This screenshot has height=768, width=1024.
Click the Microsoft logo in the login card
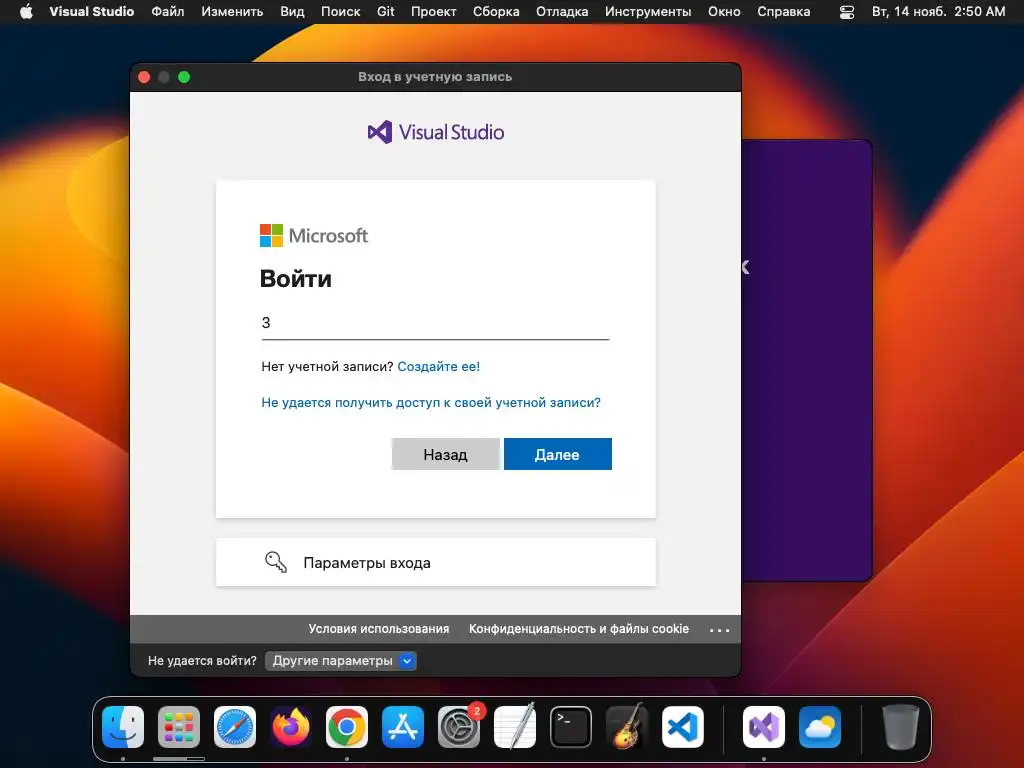314,236
